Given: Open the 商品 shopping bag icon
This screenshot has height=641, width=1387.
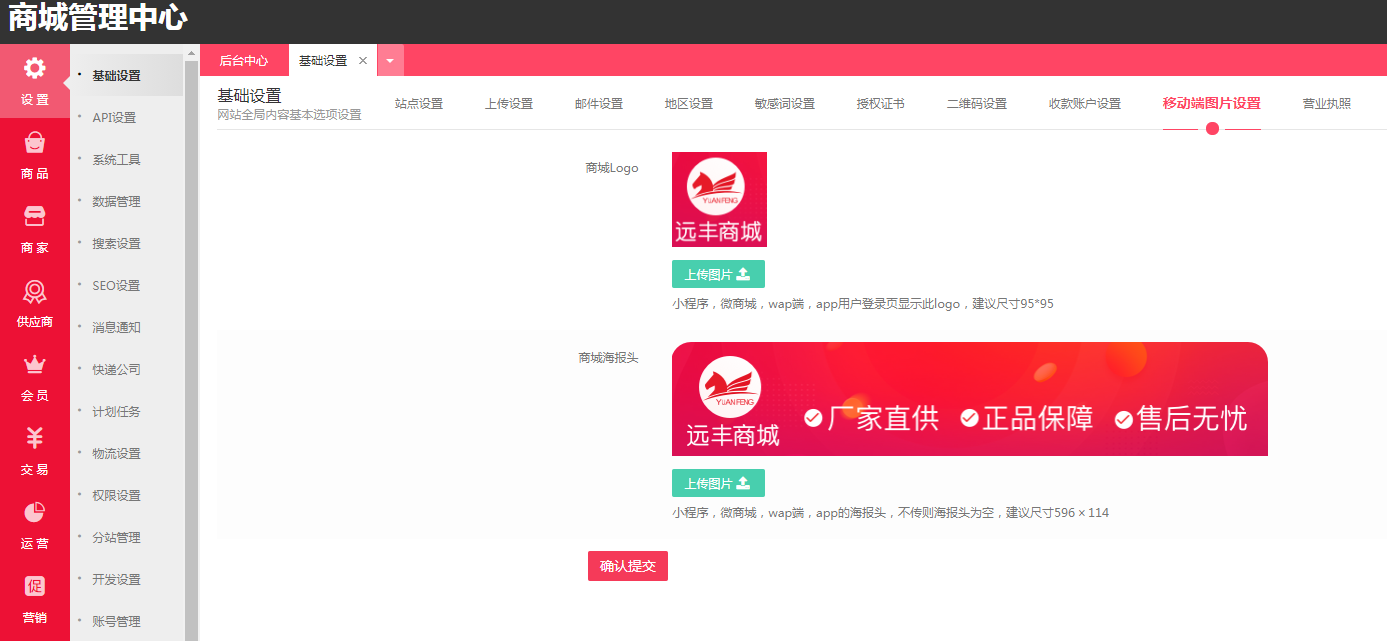Looking at the screenshot, I should (x=35, y=143).
